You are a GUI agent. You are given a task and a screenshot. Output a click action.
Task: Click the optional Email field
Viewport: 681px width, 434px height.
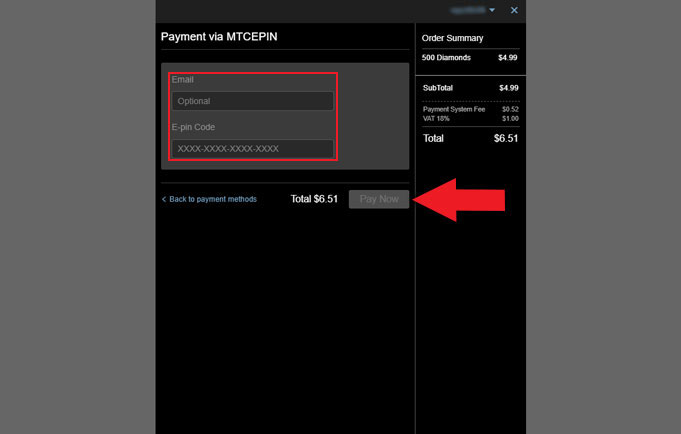click(x=252, y=101)
